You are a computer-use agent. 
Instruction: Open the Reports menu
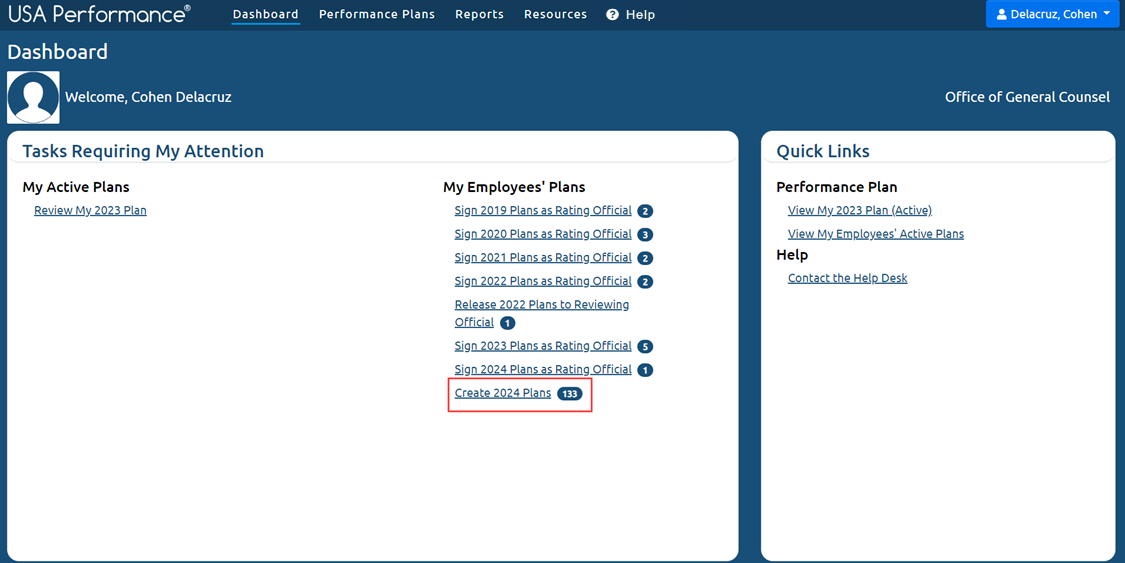(x=479, y=14)
